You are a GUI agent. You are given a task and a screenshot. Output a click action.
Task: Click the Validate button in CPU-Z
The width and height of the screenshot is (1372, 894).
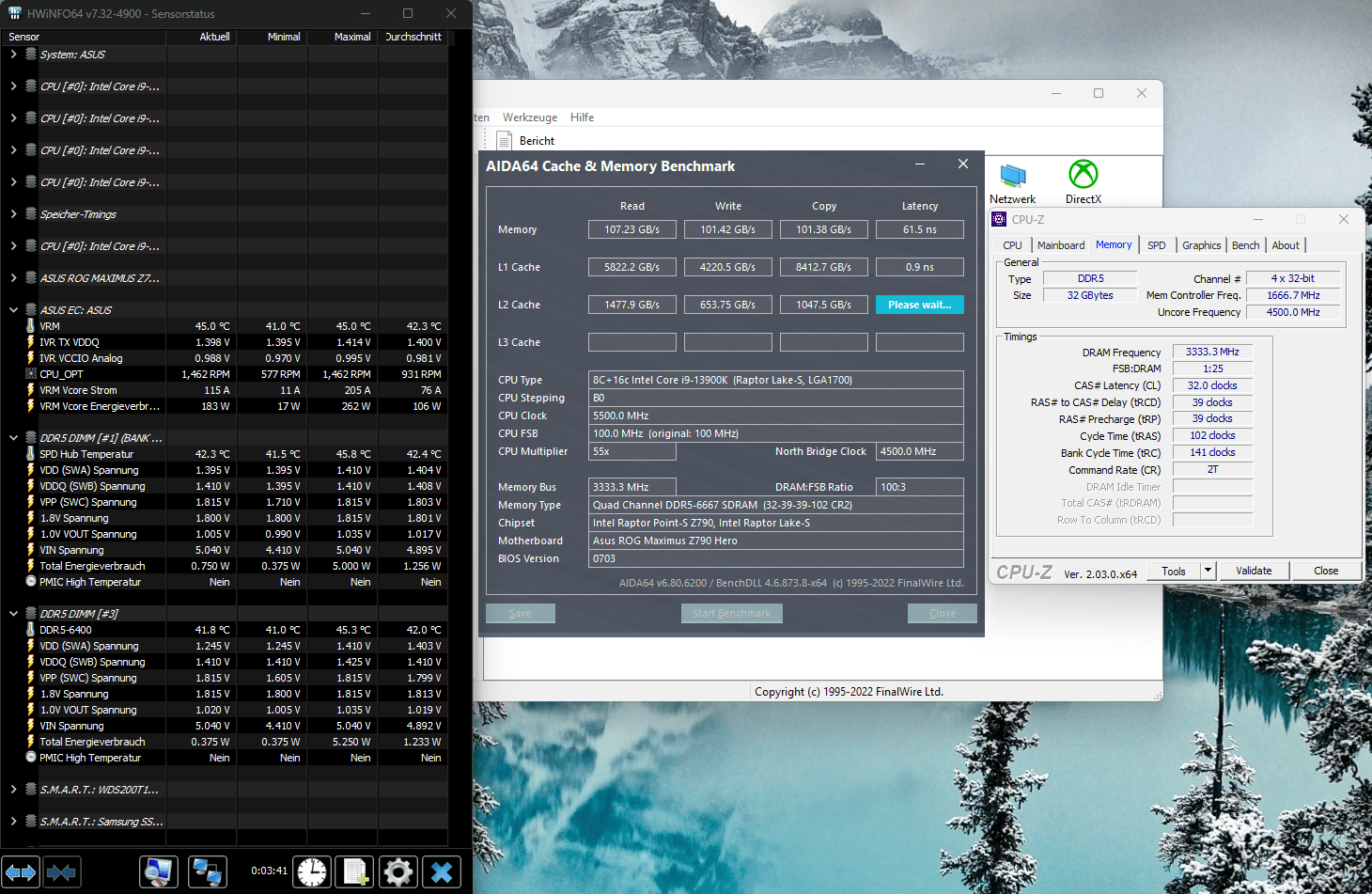[1254, 571]
